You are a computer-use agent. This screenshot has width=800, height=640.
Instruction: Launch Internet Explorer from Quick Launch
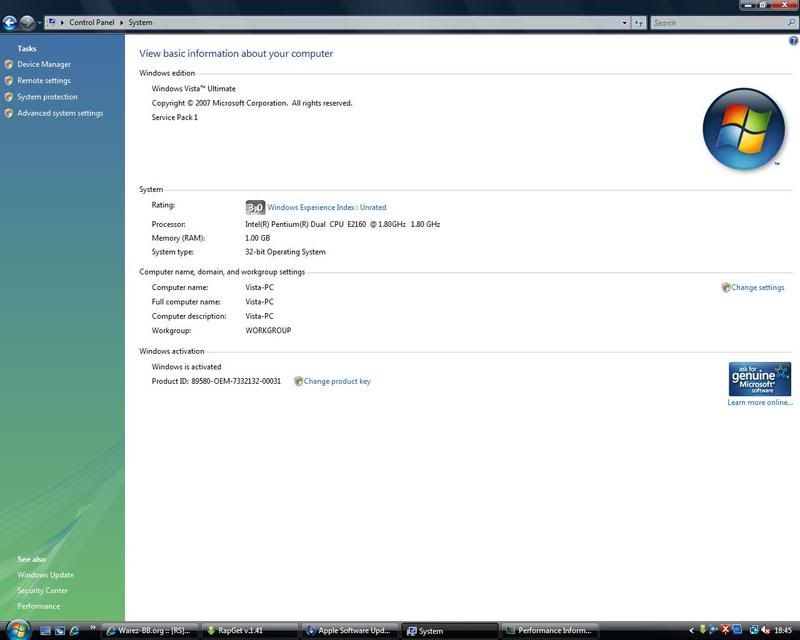[x=74, y=631]
